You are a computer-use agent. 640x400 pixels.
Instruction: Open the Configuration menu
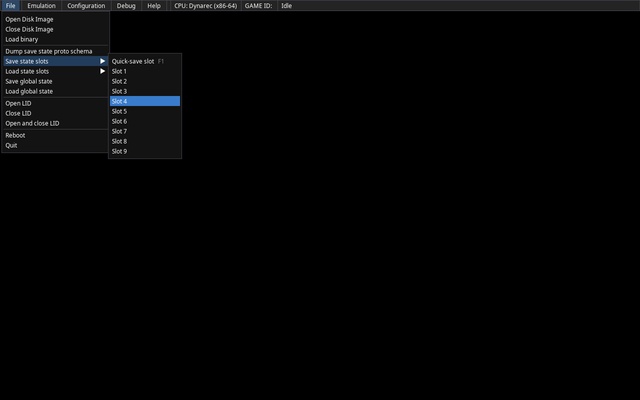point(86,6)
